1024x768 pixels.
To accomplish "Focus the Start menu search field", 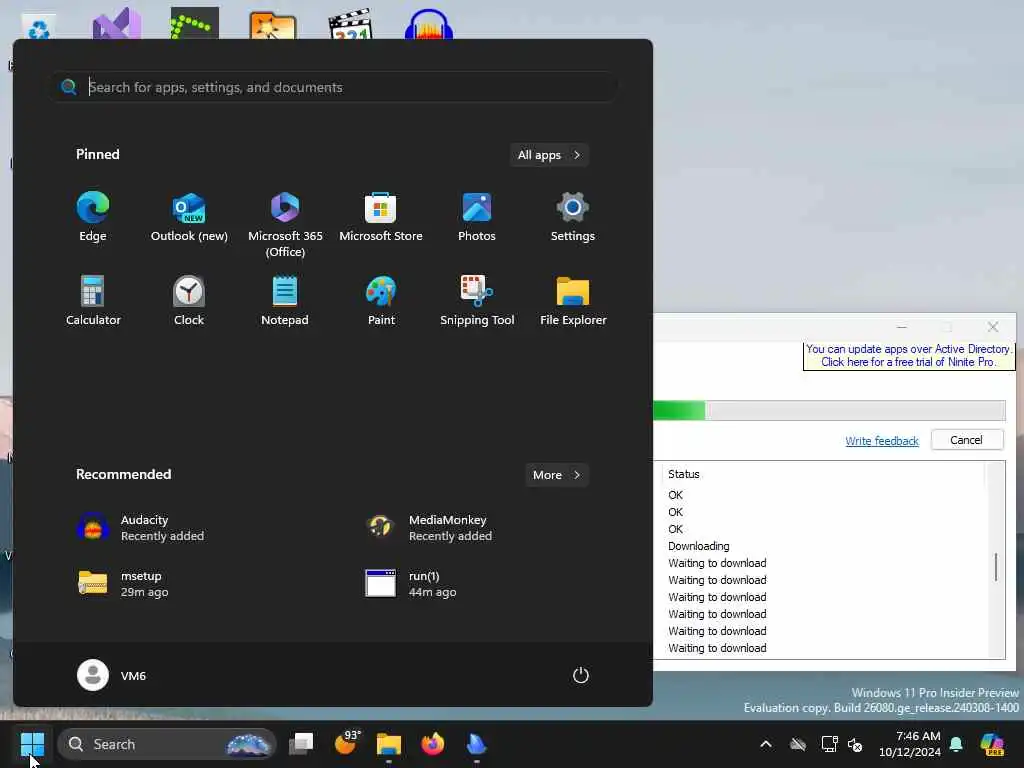I will coord(334,87).
